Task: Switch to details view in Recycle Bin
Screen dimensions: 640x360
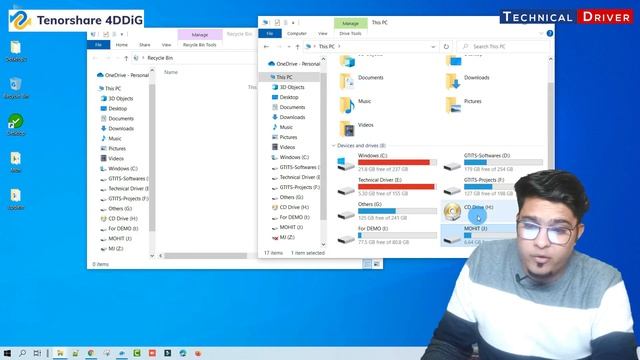Action: [367, 264]
